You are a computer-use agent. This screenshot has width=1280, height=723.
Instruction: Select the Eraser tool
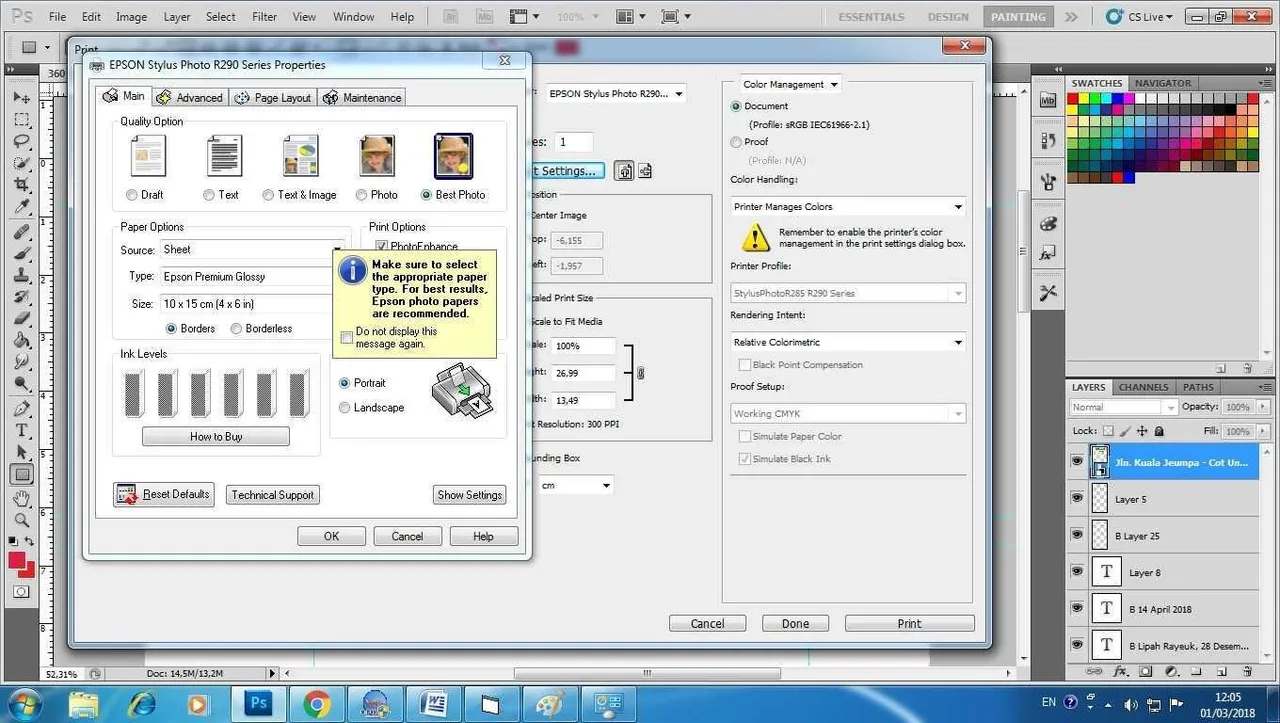tap(21, 318)
